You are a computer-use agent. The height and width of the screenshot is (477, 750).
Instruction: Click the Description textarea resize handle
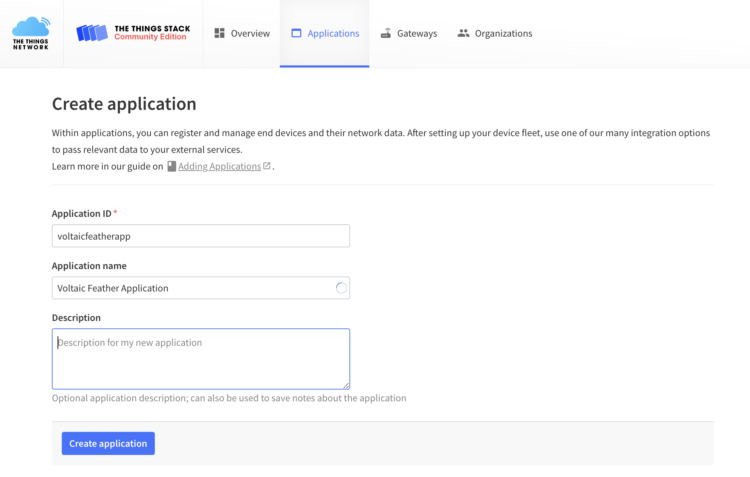346,385
